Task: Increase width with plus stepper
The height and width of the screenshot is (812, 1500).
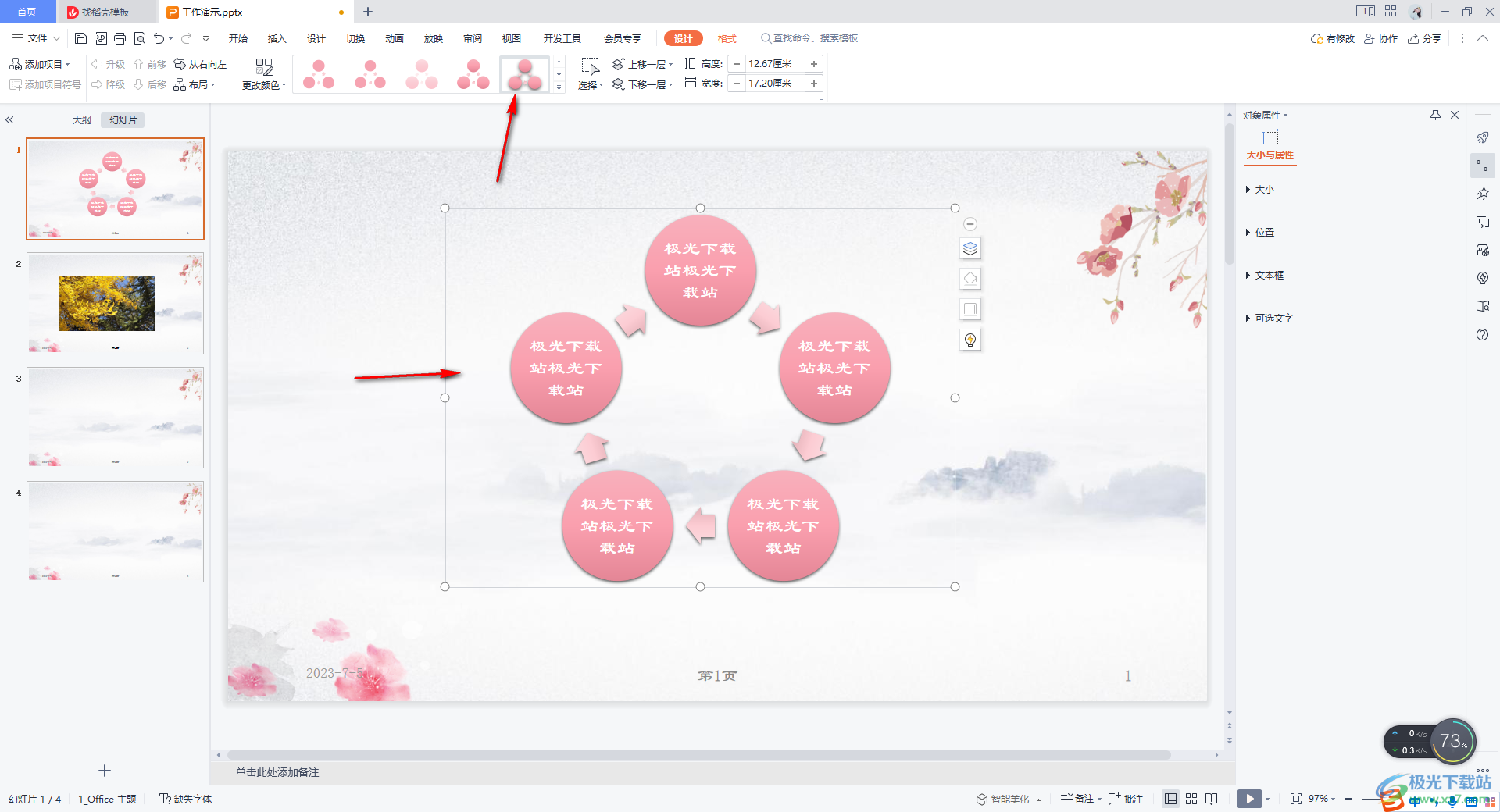Action: click(814, 84)
